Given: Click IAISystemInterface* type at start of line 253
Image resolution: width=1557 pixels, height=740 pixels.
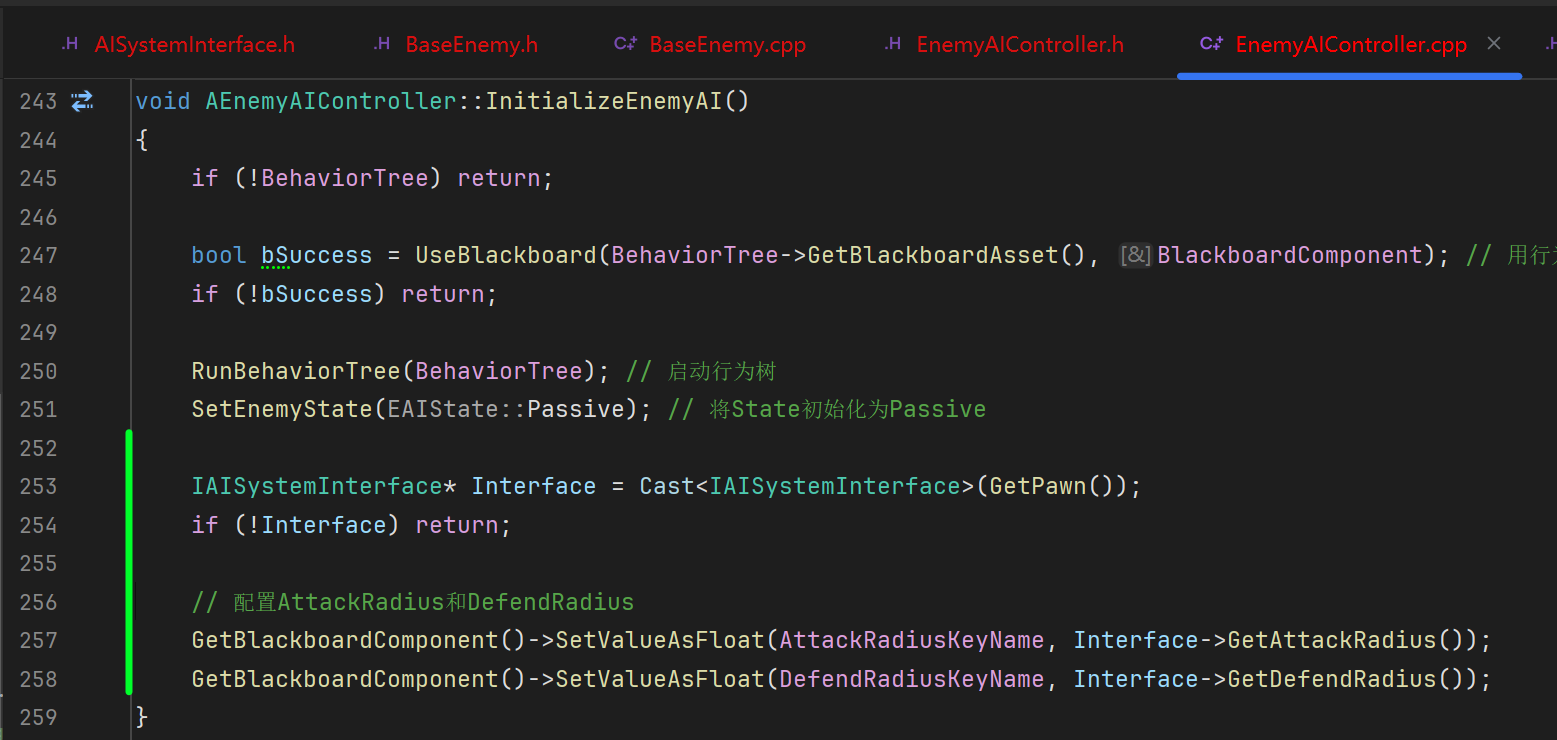Looking at the screenshot, I should 324,487.
